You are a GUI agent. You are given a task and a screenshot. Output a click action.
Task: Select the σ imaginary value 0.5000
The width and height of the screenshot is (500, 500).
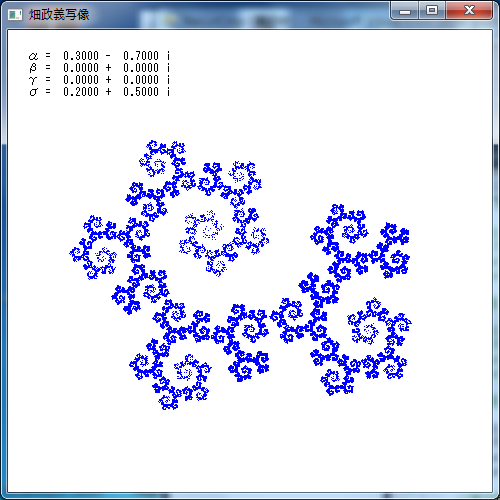click(141, 92)
